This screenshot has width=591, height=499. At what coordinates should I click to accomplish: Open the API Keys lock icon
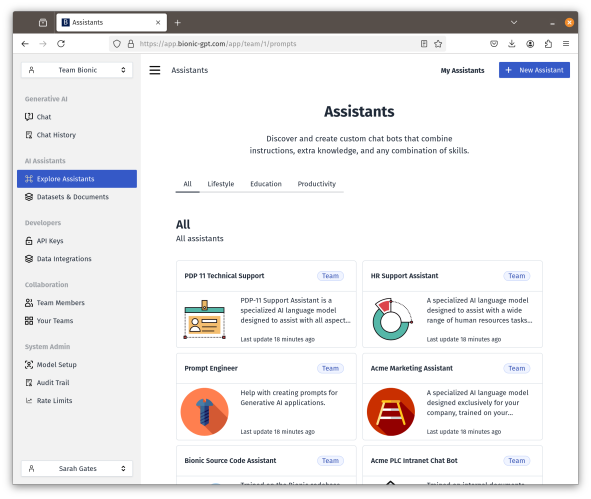pyautogui.click(x=29, y=241)
